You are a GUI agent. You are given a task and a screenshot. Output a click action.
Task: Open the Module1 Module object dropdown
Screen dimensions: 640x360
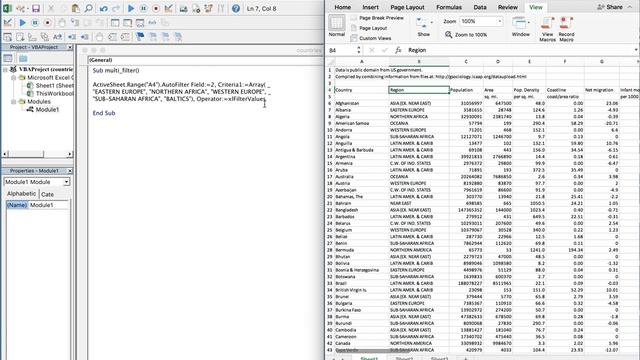(66, 182)
